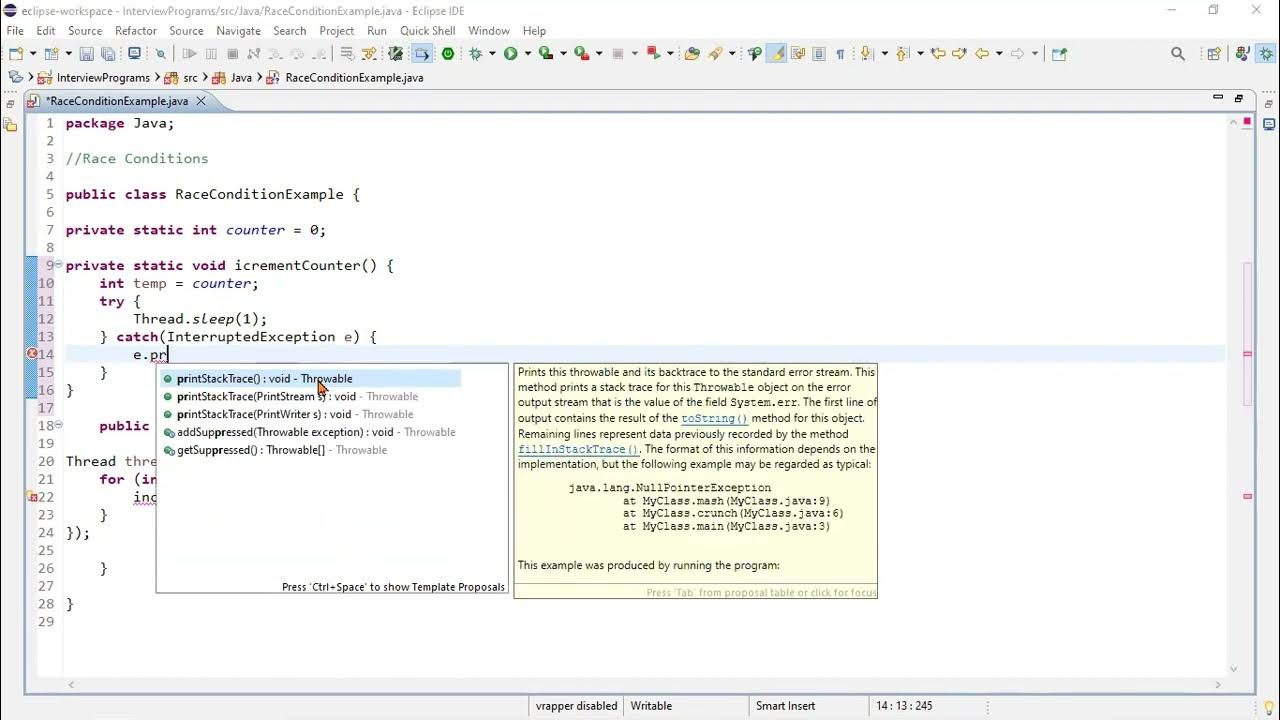Open the Navigate menu
This screenshot has height=720, width=1280.
(238, 31)
